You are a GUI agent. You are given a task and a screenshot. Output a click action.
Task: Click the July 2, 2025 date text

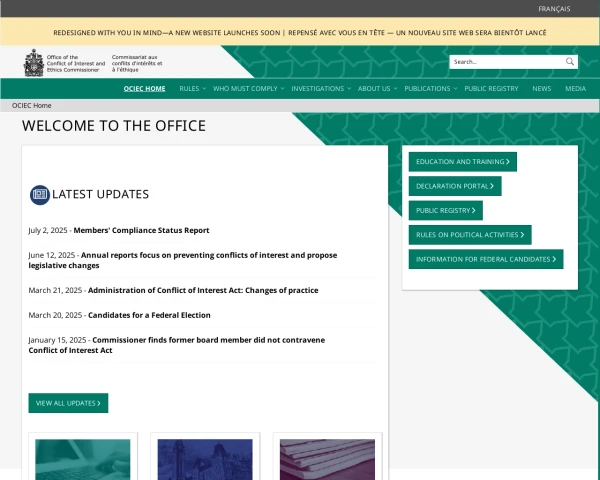(x=48, y=230)
